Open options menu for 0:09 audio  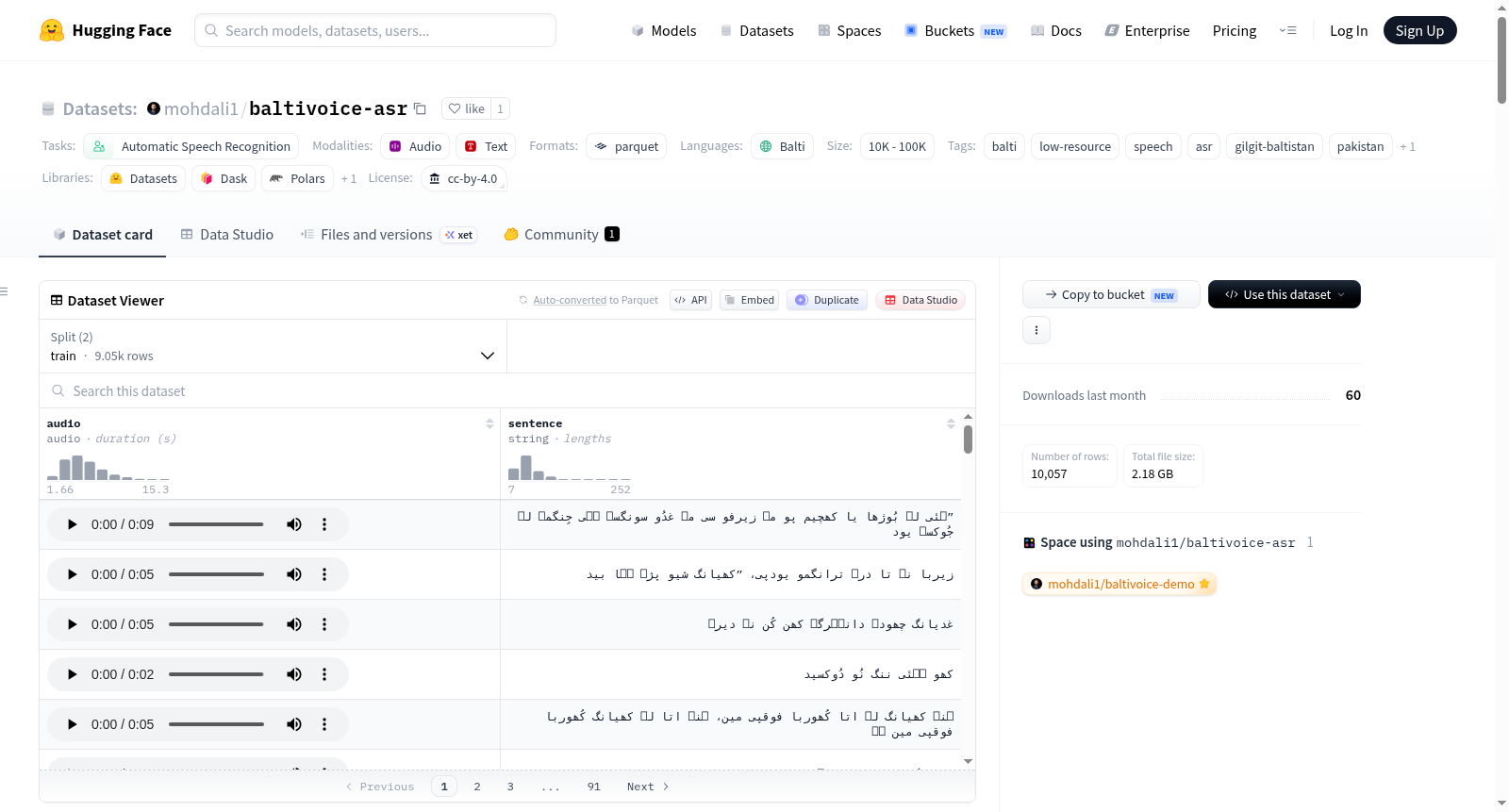point(324,524)
